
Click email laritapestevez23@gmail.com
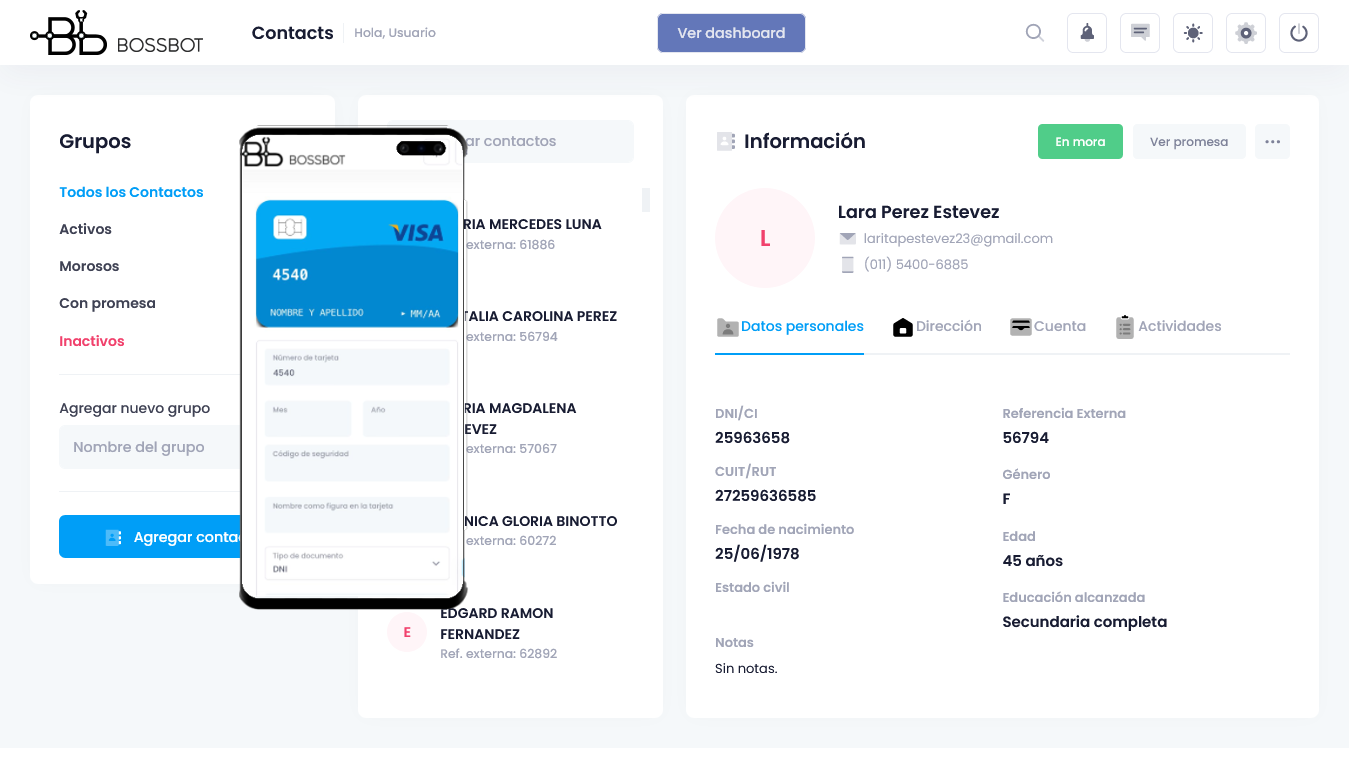pos(958,238)
